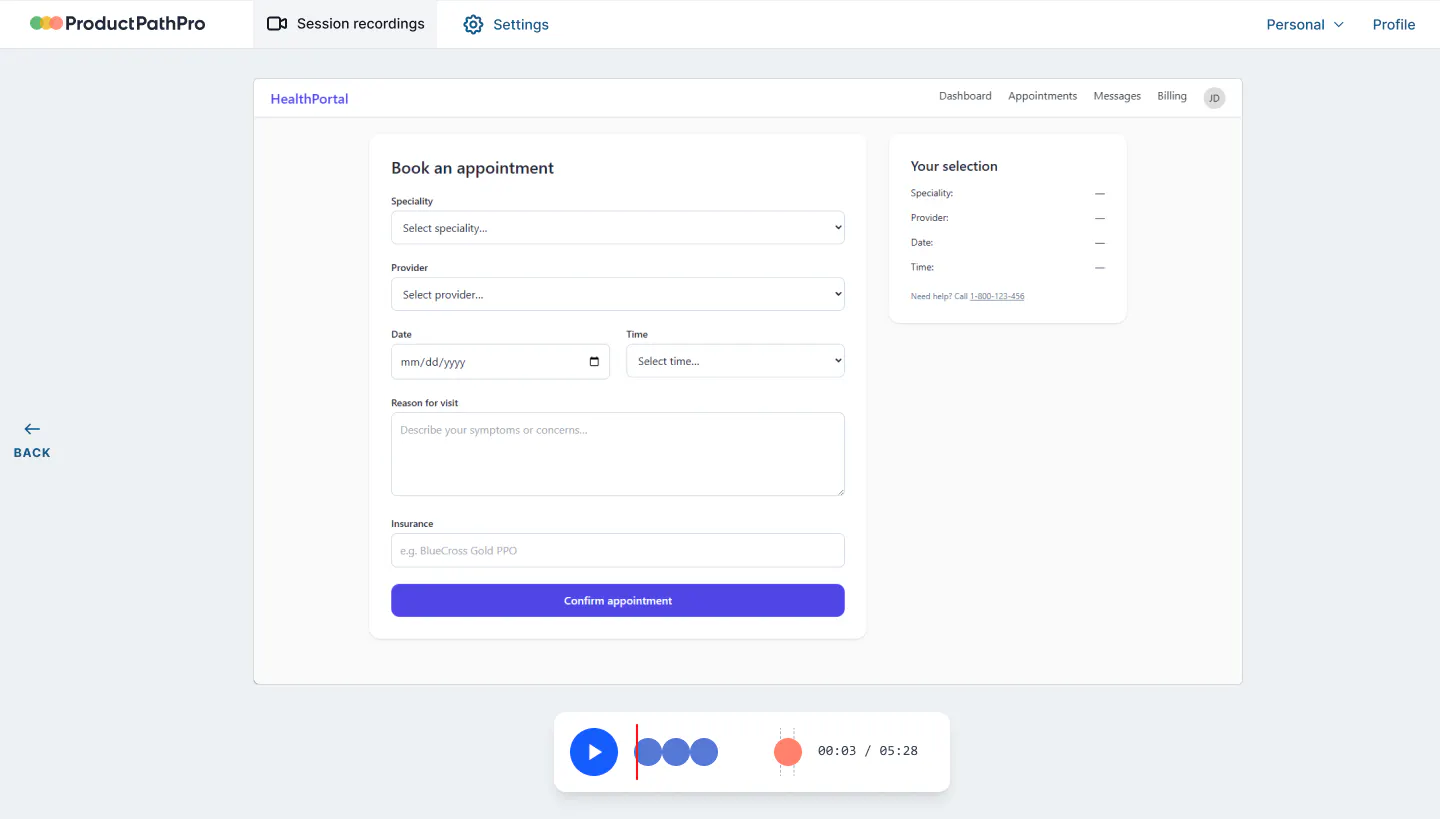Click the 1-800-123-456 help link
Viewport: 1440px width, 819px height.
tap(997, 296)
